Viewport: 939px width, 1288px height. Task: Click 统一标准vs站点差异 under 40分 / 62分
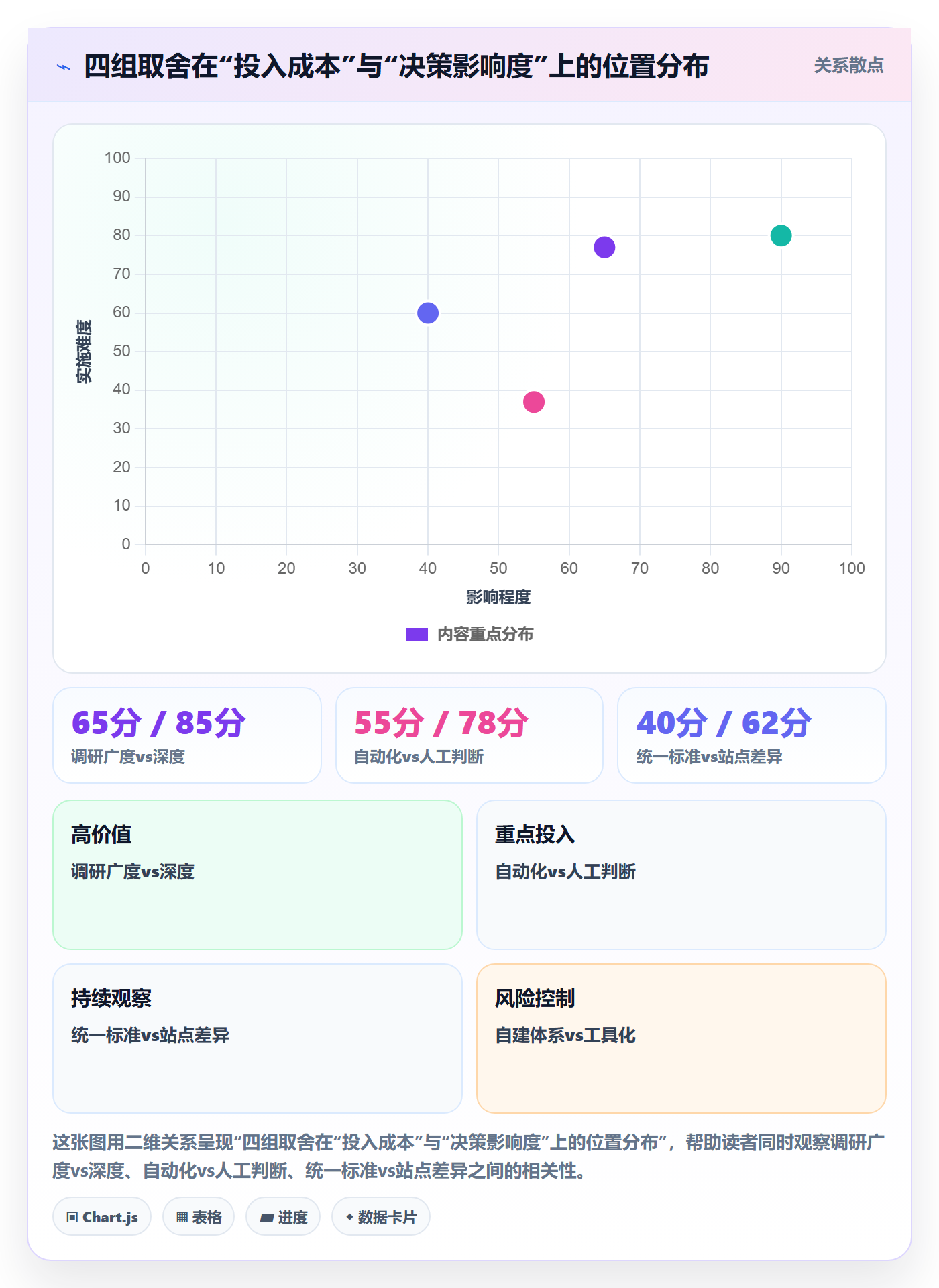click(x=710, y=757)
